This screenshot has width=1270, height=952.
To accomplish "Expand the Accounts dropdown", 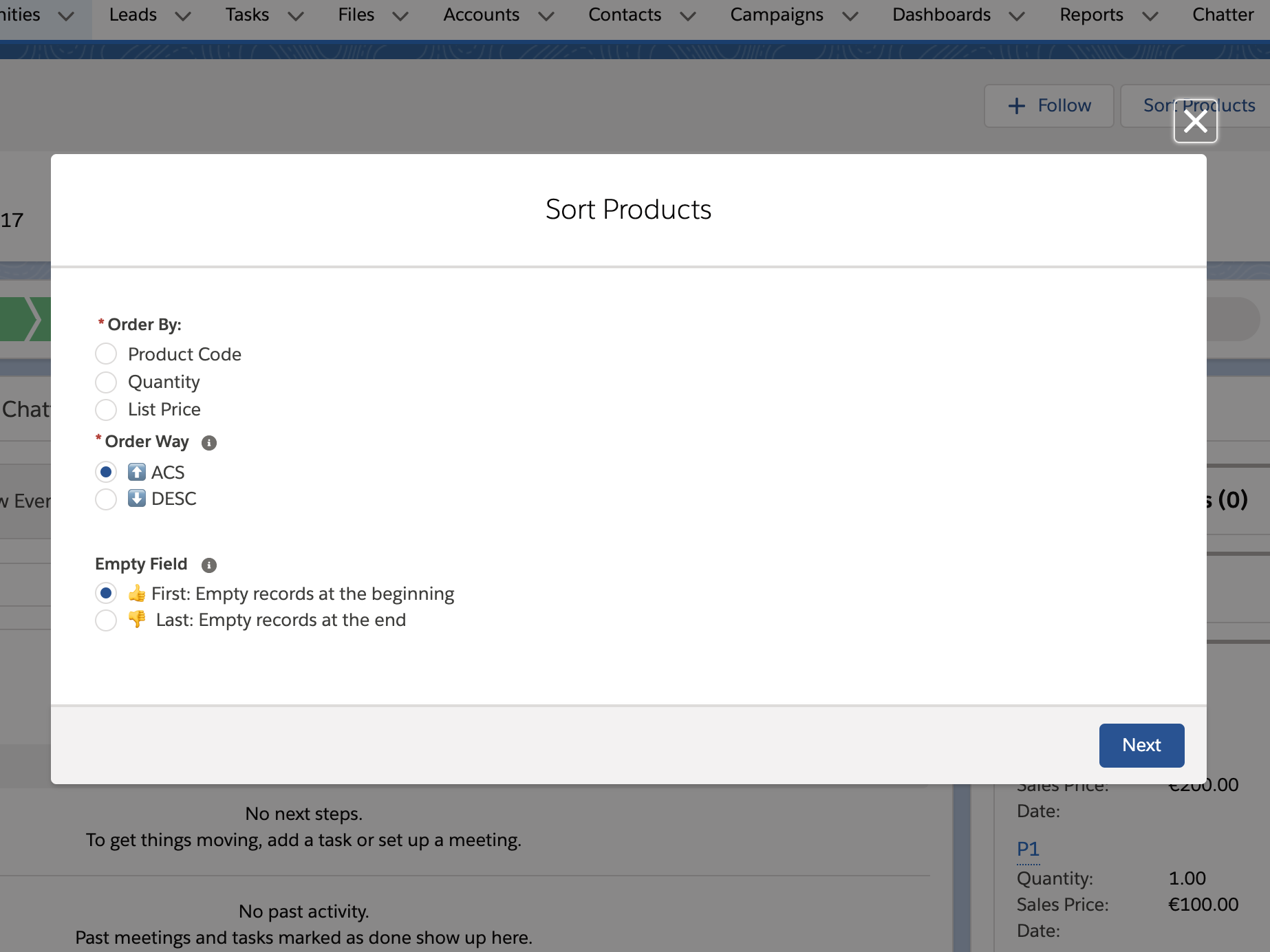I will [547, 15].
